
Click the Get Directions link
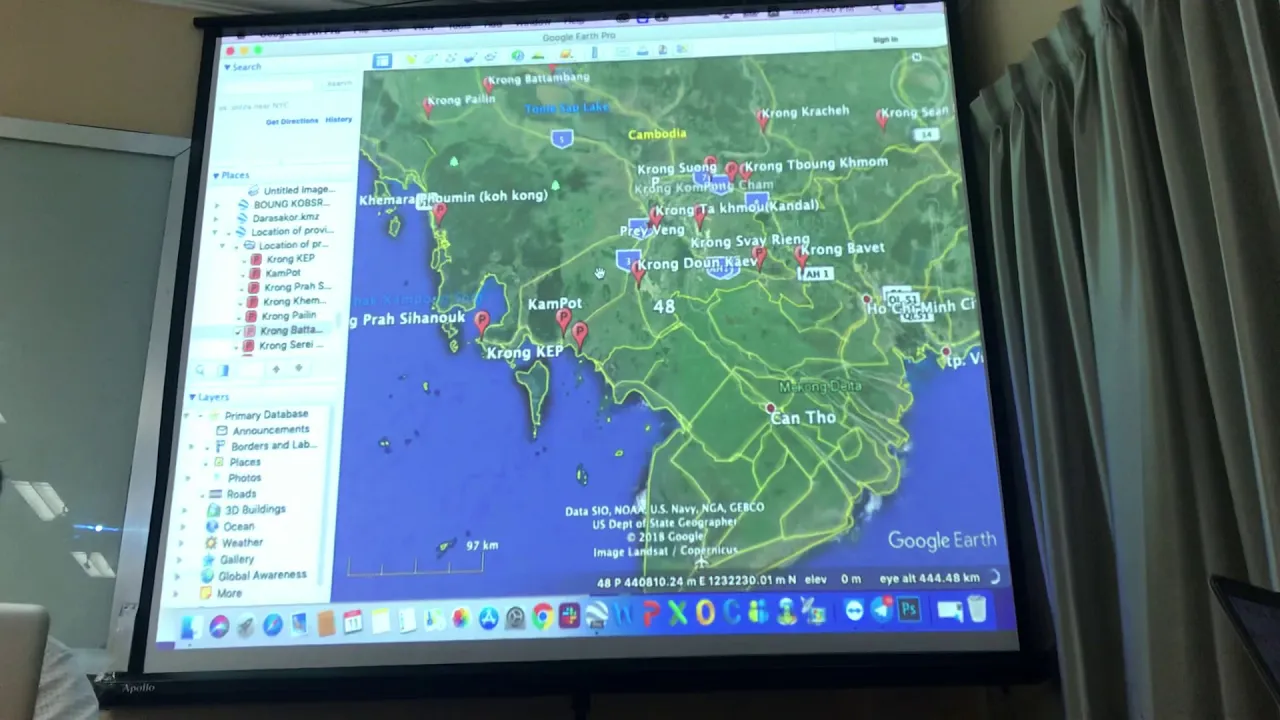[292, 121]
